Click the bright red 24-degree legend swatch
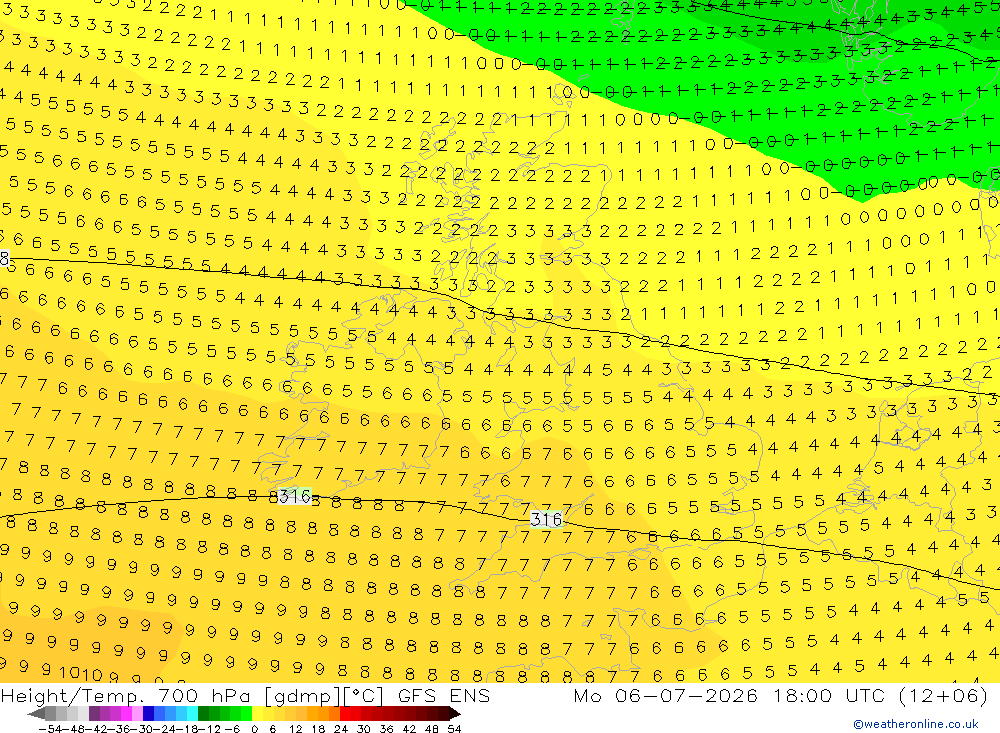Viewport: 1000px width, 733px height. pyautogui.click(x=345, y=714)
